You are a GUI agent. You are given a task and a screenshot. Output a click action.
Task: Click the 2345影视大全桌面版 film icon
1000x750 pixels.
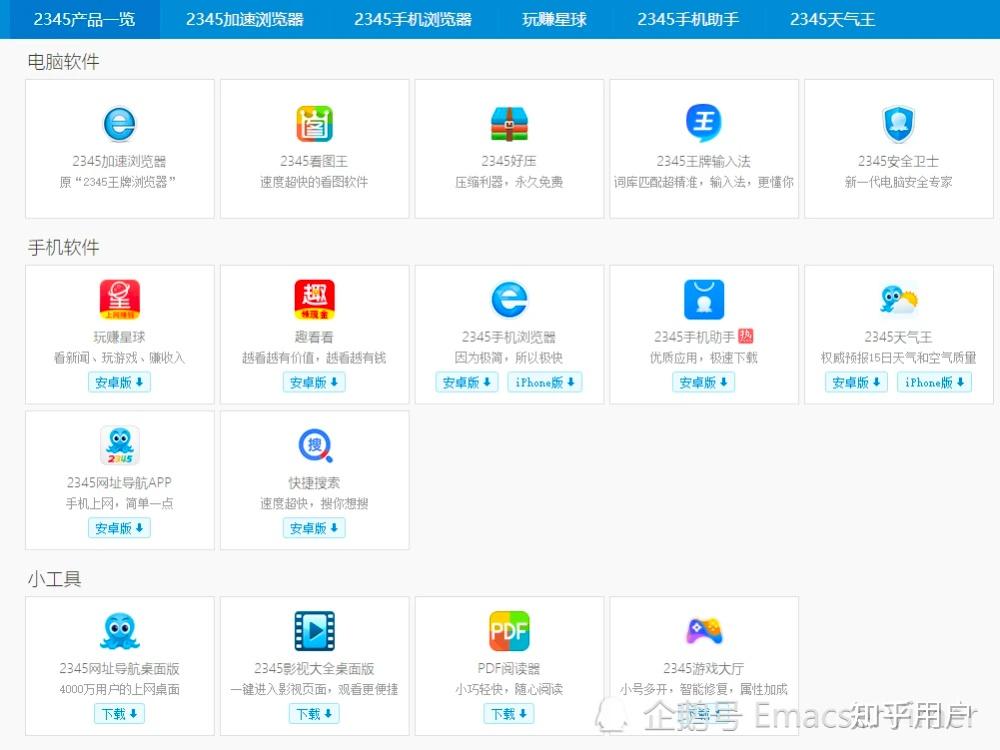[314, 631]
